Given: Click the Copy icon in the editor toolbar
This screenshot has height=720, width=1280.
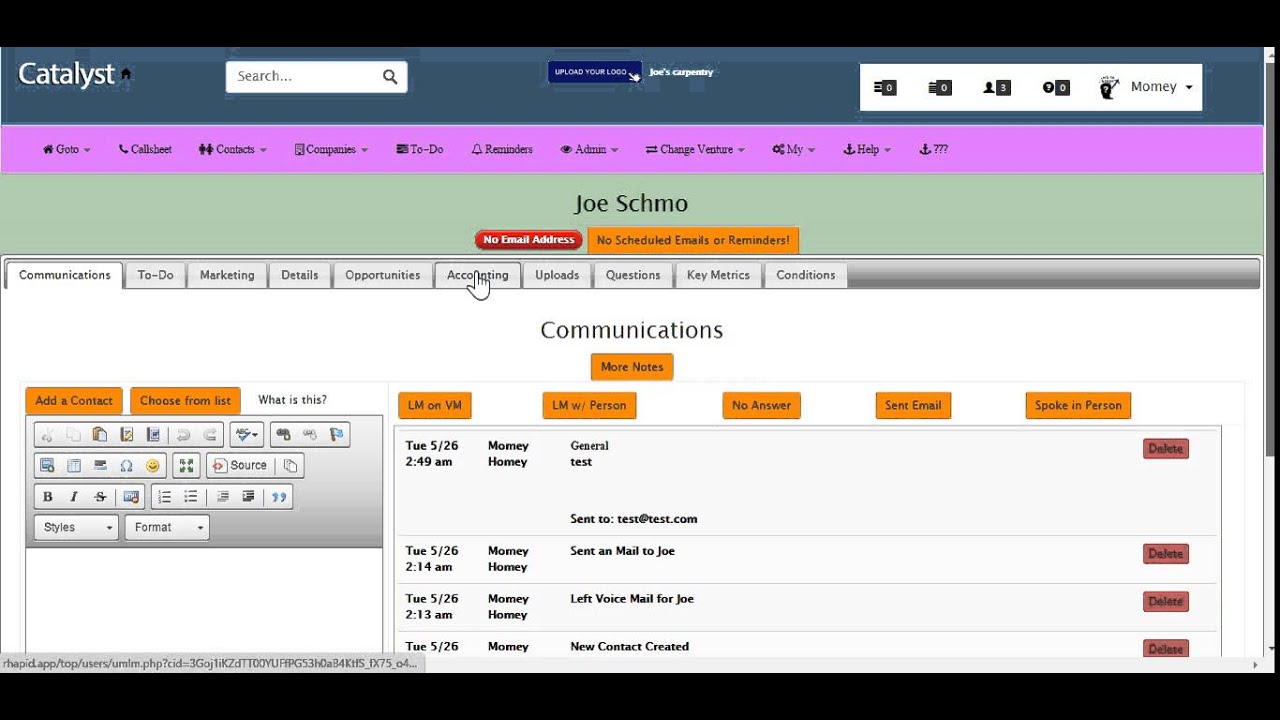Looking at the screenshot, I should click(73, 435).
